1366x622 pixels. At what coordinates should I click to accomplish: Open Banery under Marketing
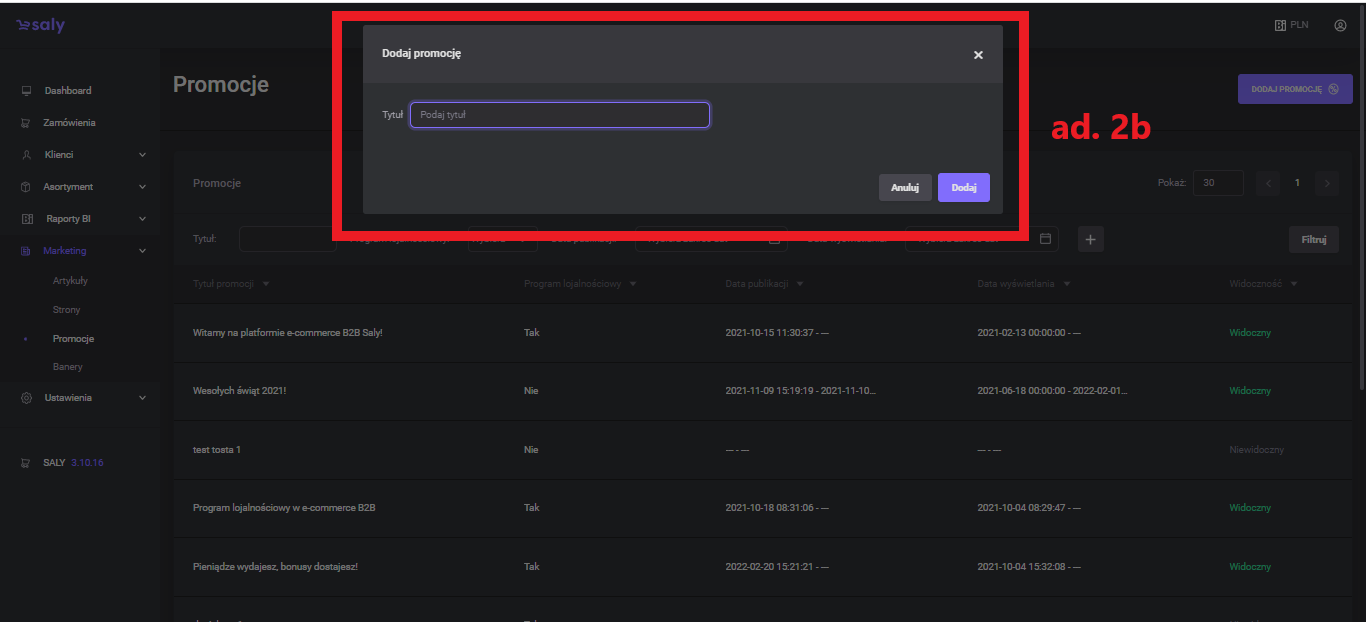click(67, 367)
